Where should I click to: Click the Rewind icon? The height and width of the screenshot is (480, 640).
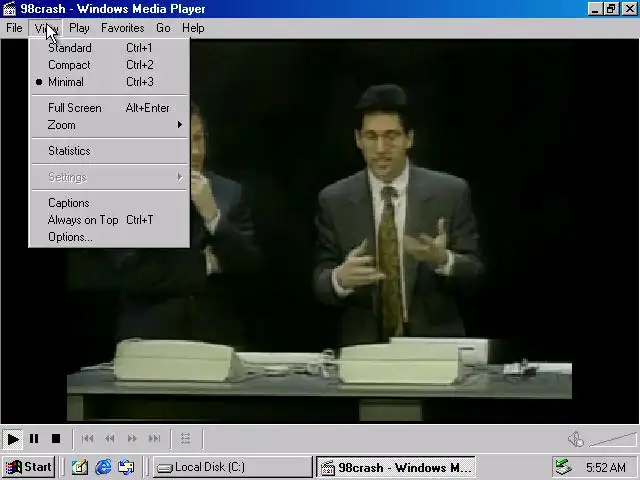(109, 439)
